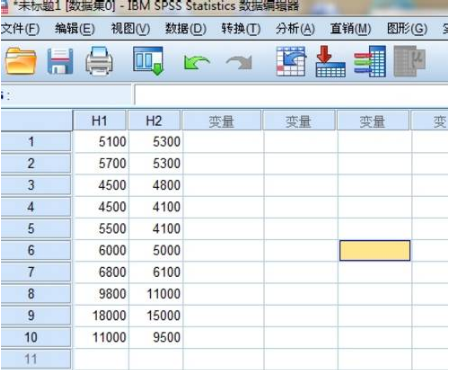Viewport: 450px width, 370px height.
Task: Click the grayed Run descriptive statistics icon
Action: [x=409, y=61]
